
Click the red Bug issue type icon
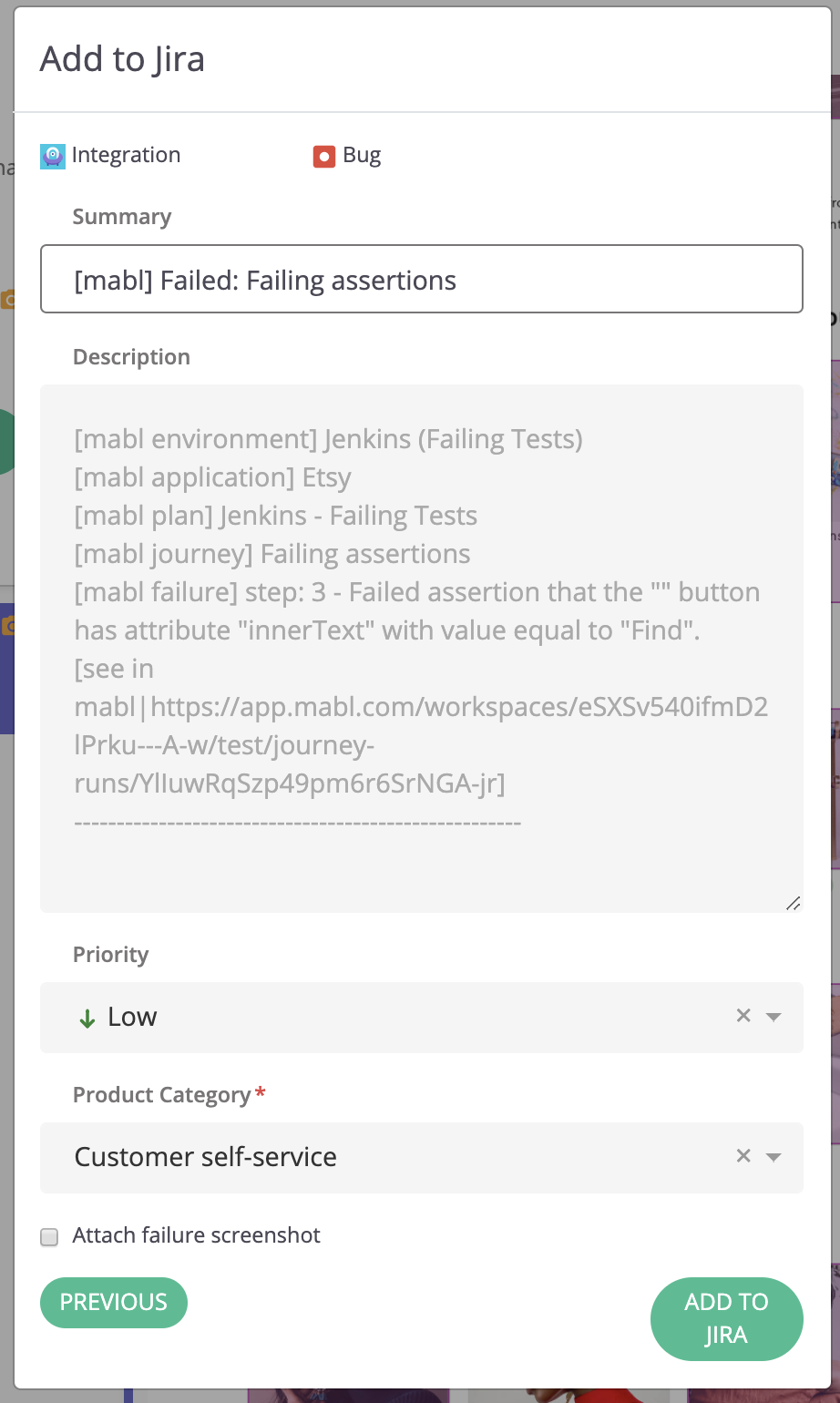pos(323,157)
